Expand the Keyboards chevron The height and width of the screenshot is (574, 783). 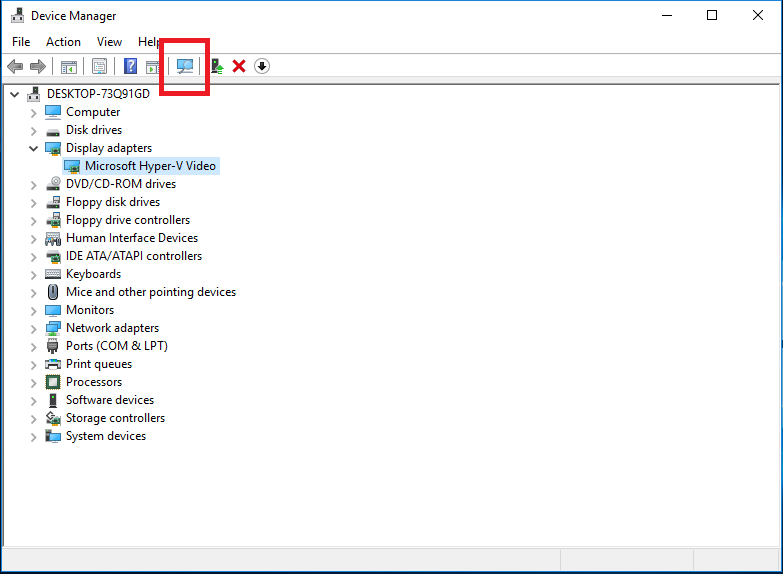point(33,275)
